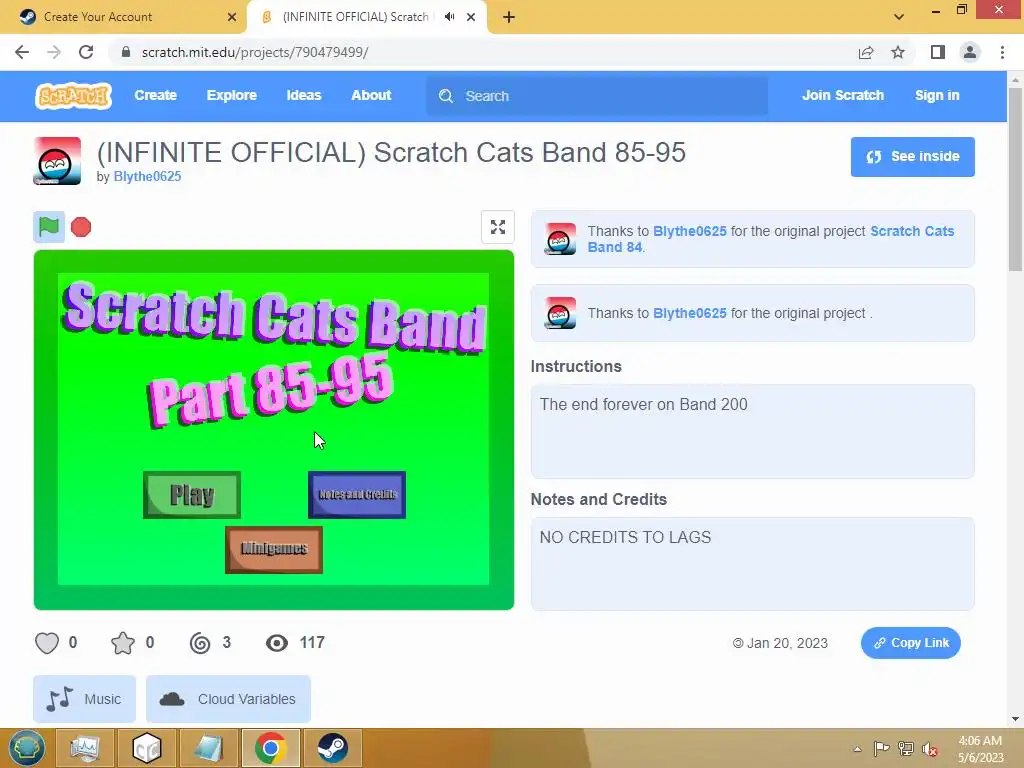1024x768 pixels.
Task: Click avatar in the first remix credit box
Action: tap(560, 239)
